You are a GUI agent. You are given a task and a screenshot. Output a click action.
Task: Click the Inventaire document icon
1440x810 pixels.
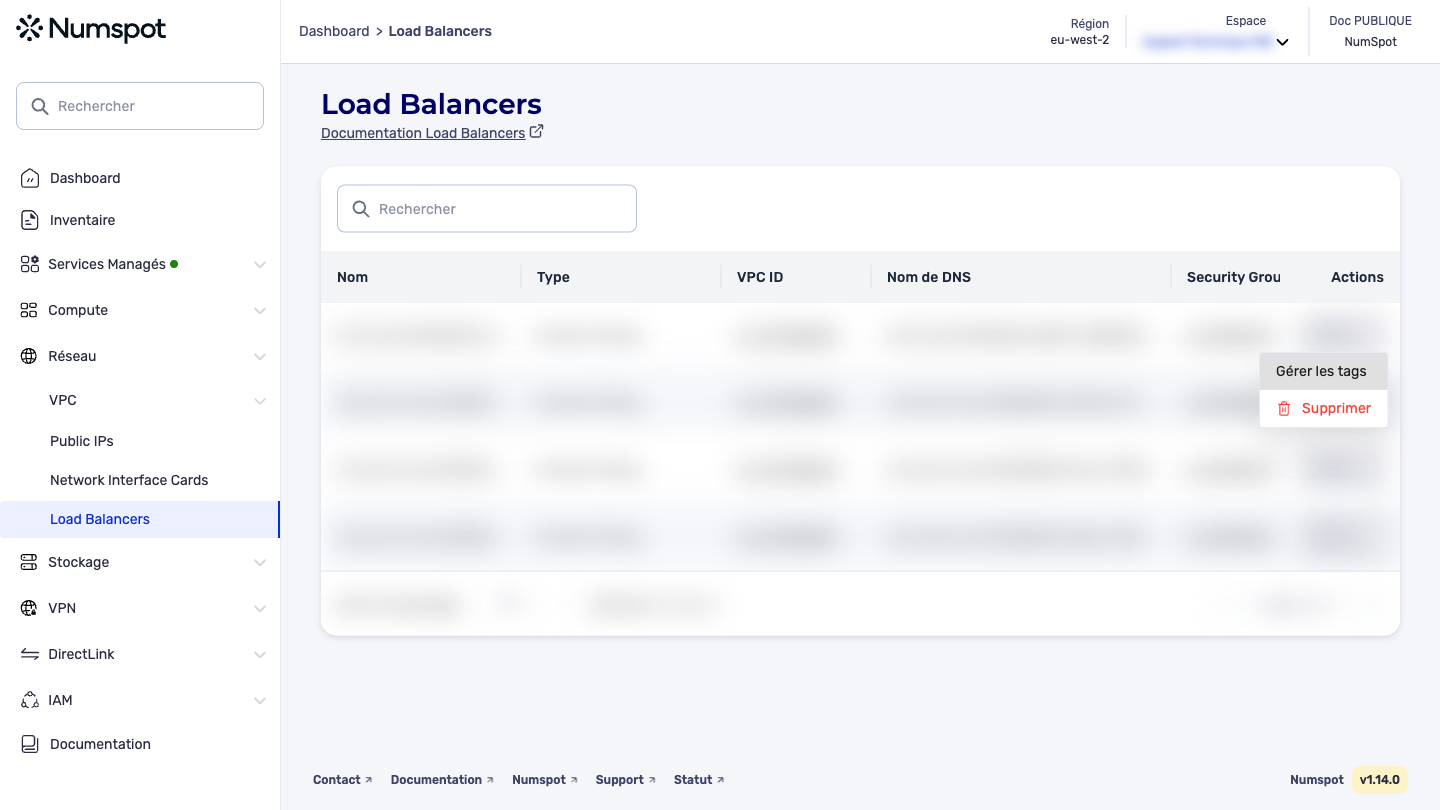(30, 220)
